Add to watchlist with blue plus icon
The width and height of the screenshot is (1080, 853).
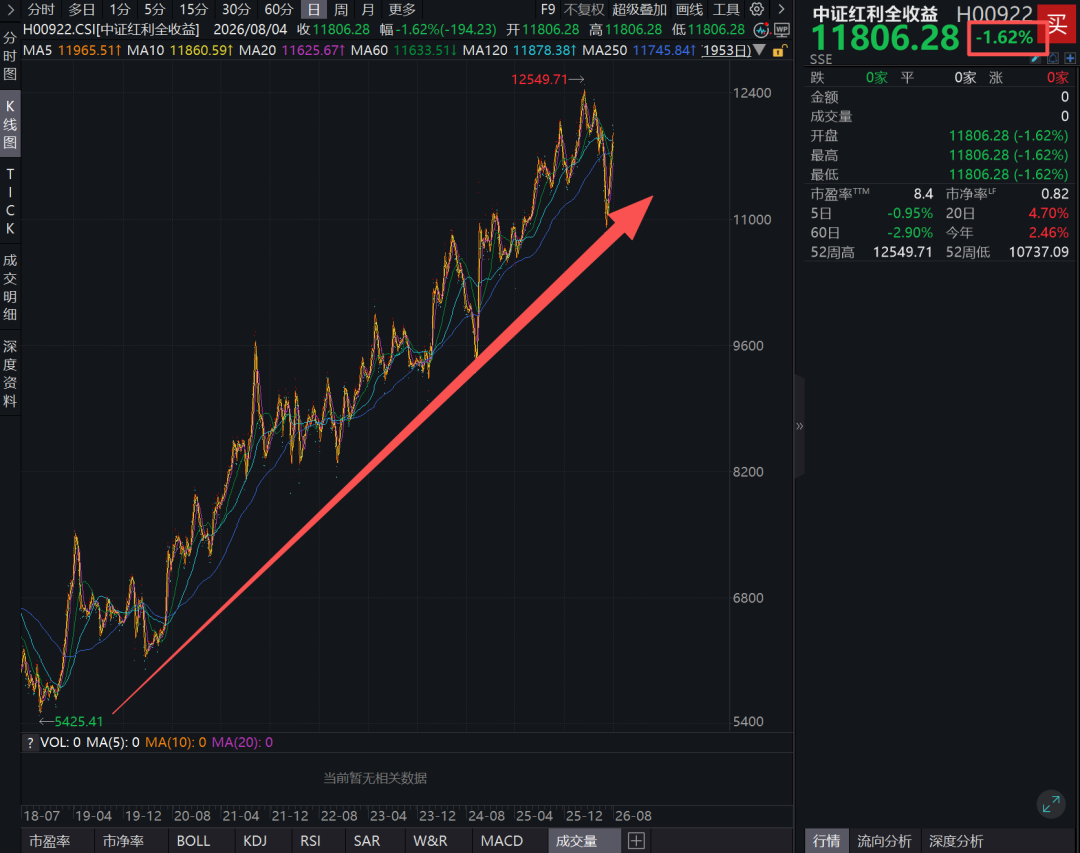[x=1070, y=58]
